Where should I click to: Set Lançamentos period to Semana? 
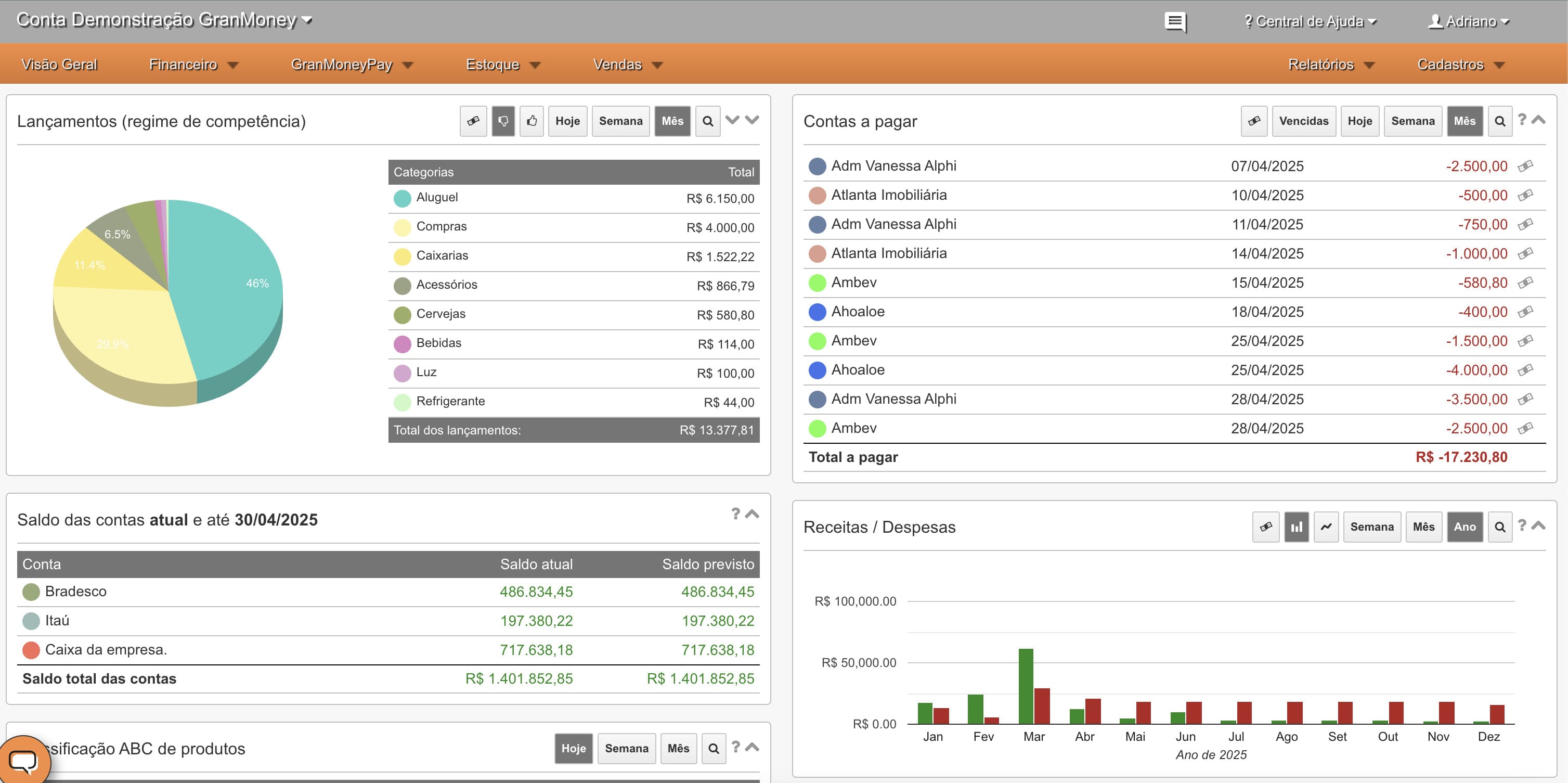tap(621, 121)
